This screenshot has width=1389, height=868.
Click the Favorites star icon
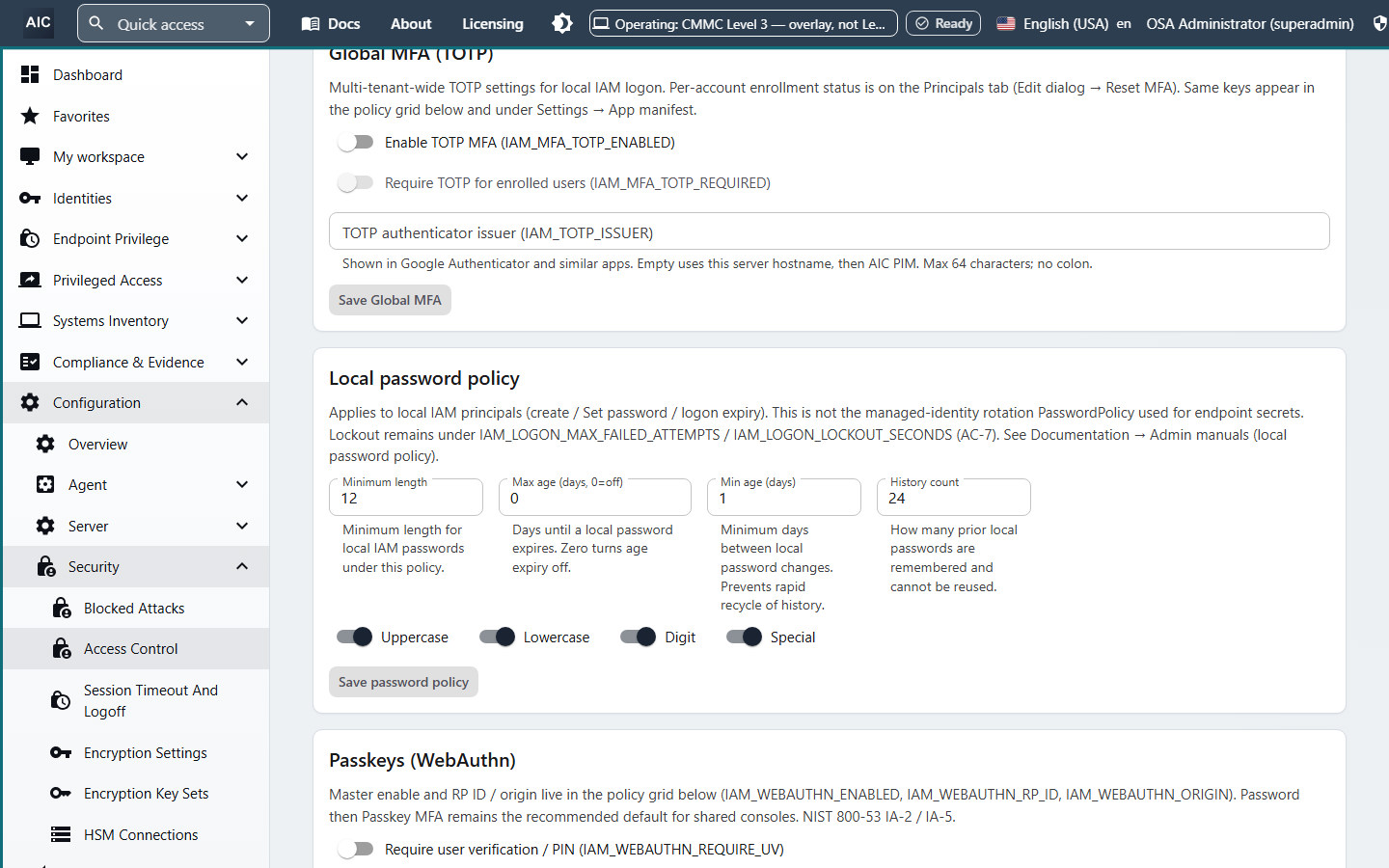tap(30, 116)
